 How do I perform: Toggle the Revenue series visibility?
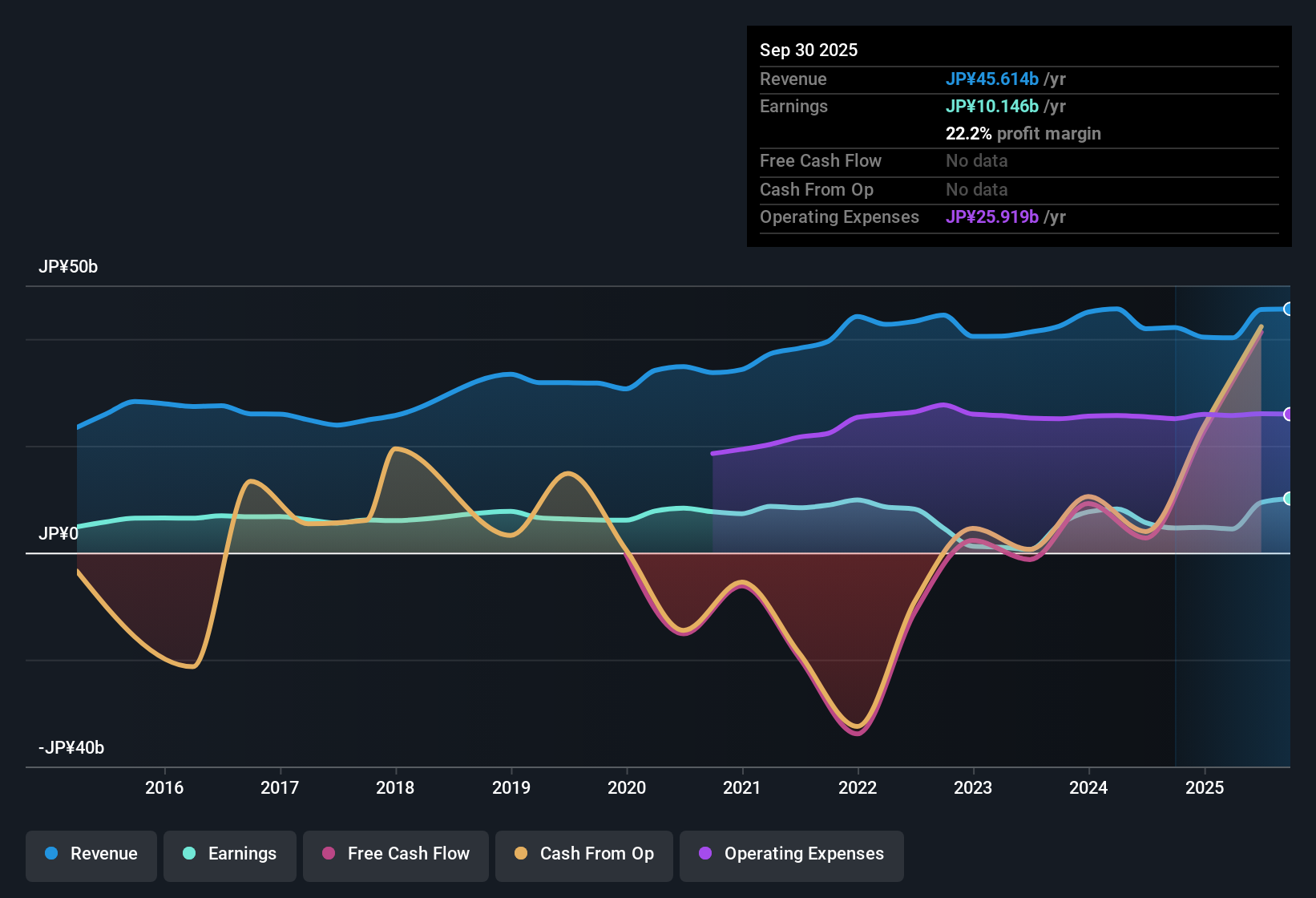91,854
